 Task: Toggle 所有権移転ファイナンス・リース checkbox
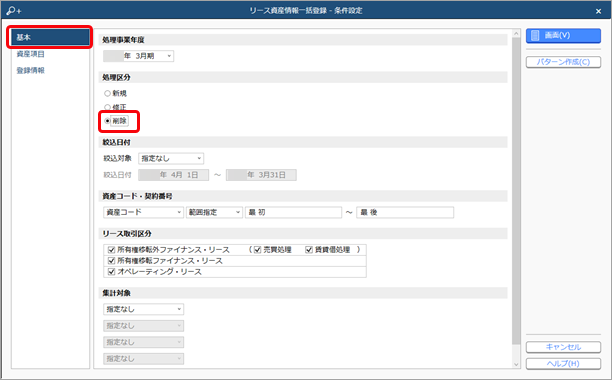[x=111, y=261]
